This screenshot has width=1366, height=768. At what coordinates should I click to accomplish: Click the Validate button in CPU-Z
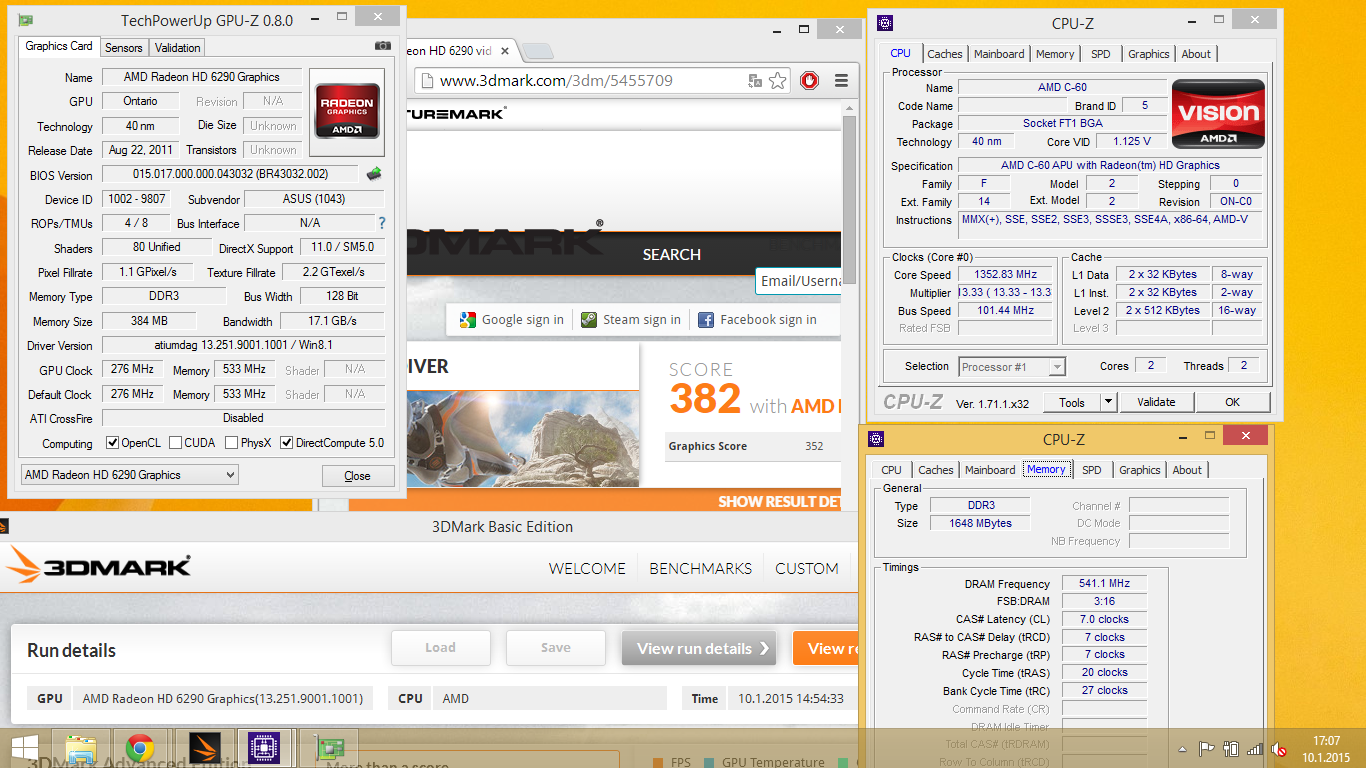click(1156, 402)
